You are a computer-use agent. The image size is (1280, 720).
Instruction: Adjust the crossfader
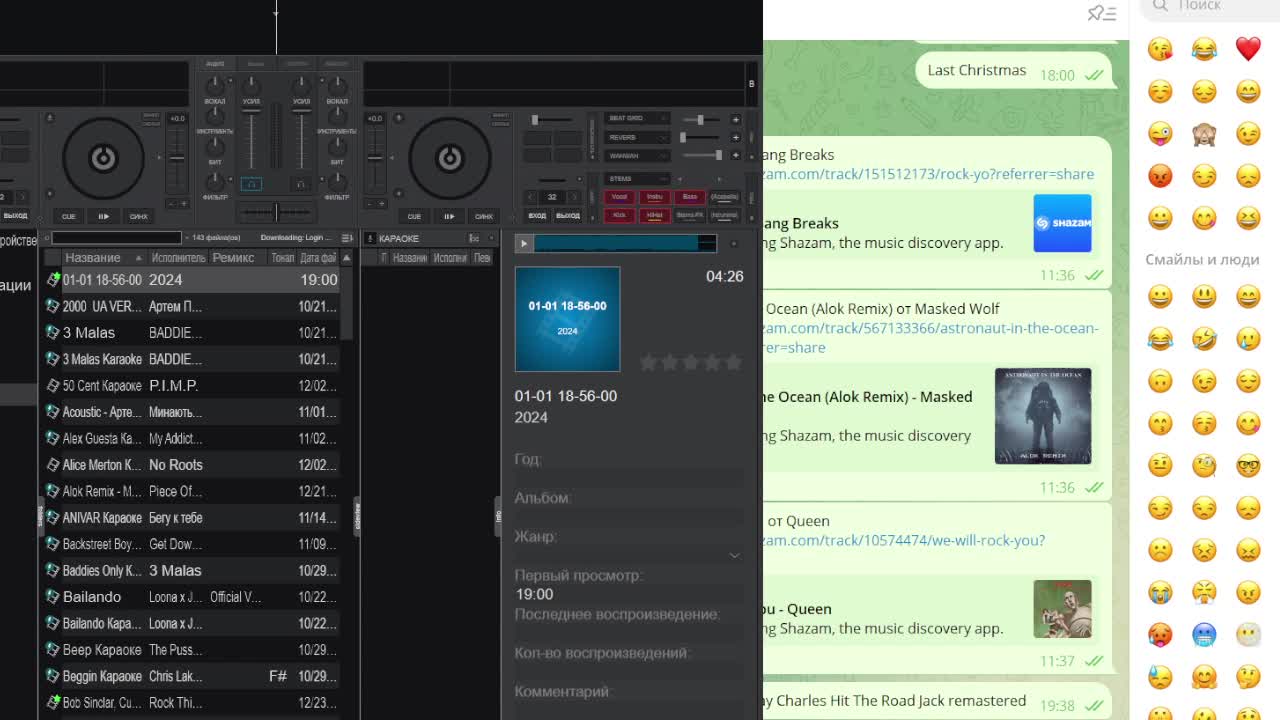[276, 211]
